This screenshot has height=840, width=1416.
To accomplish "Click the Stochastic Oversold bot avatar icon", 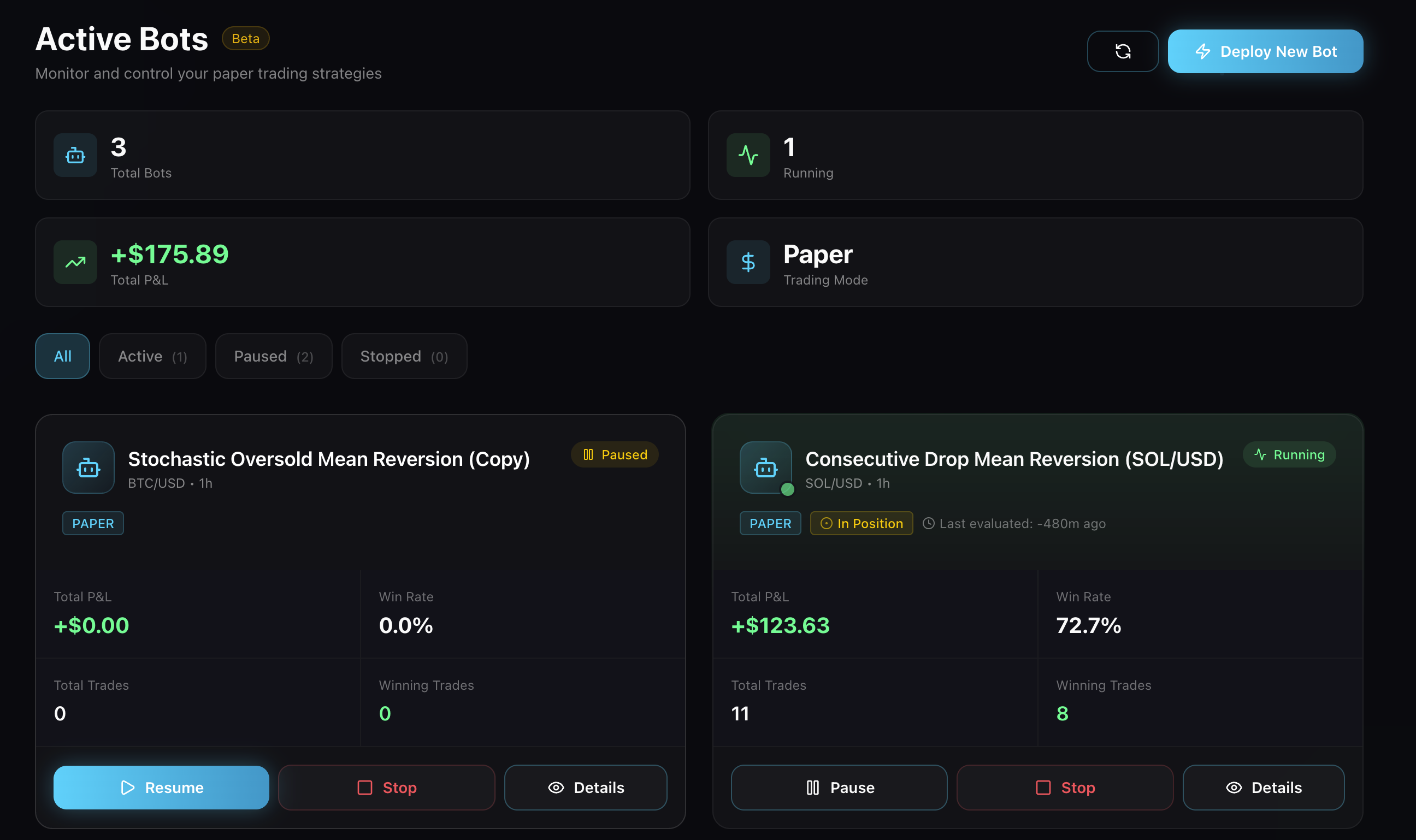I will point(88,468).
